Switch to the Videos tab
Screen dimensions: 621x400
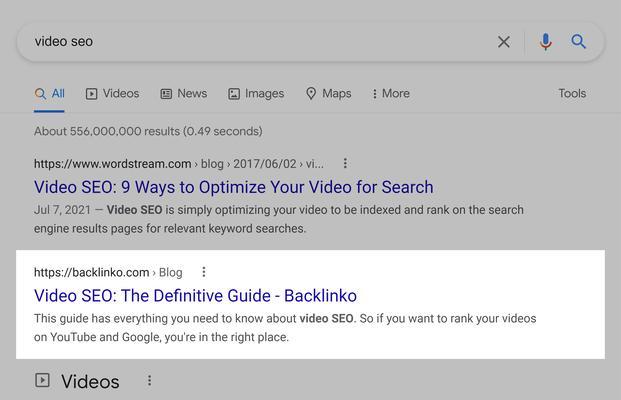[x=112, y=94]
